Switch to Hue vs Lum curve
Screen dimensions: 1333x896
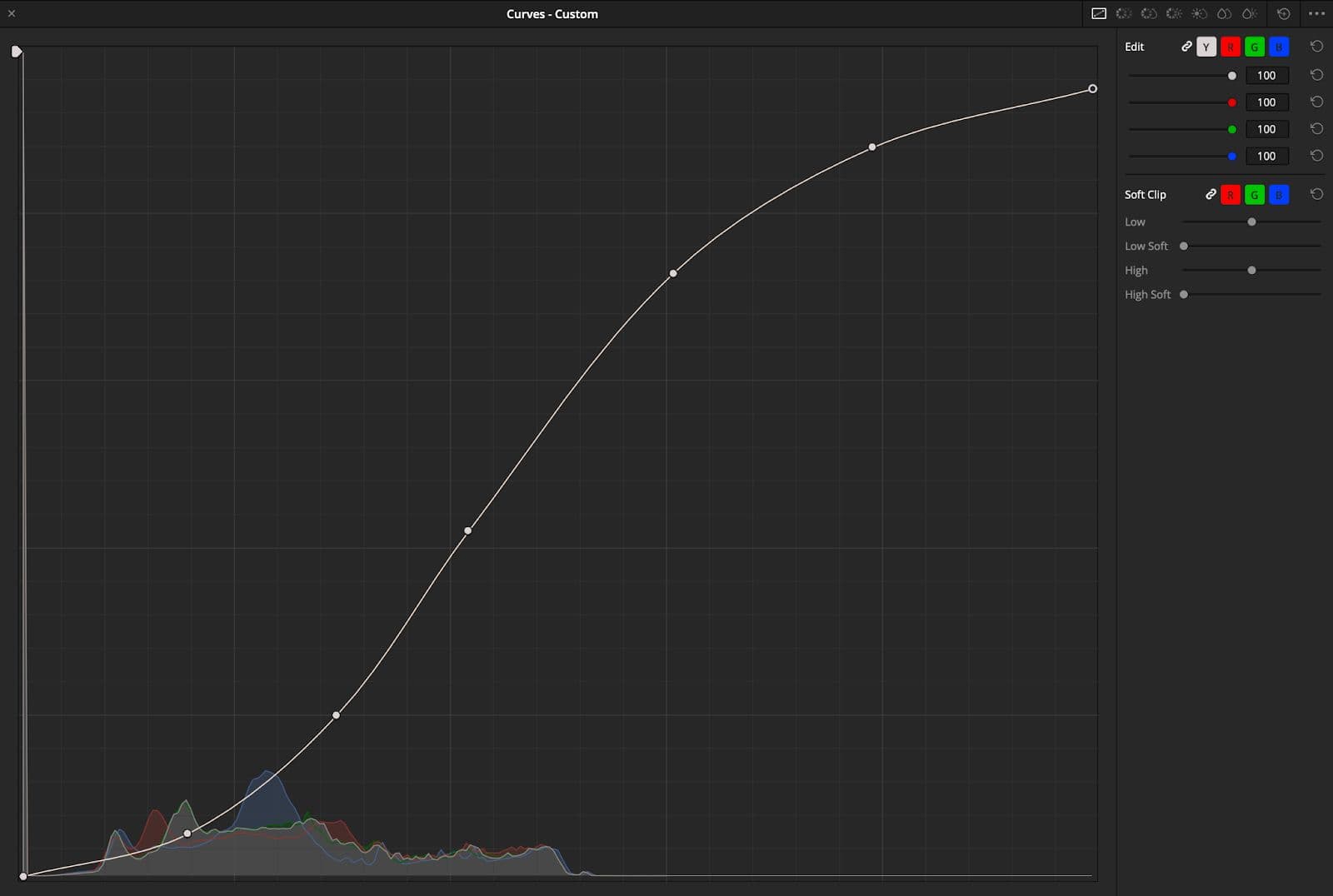[x=1174, y=14]
